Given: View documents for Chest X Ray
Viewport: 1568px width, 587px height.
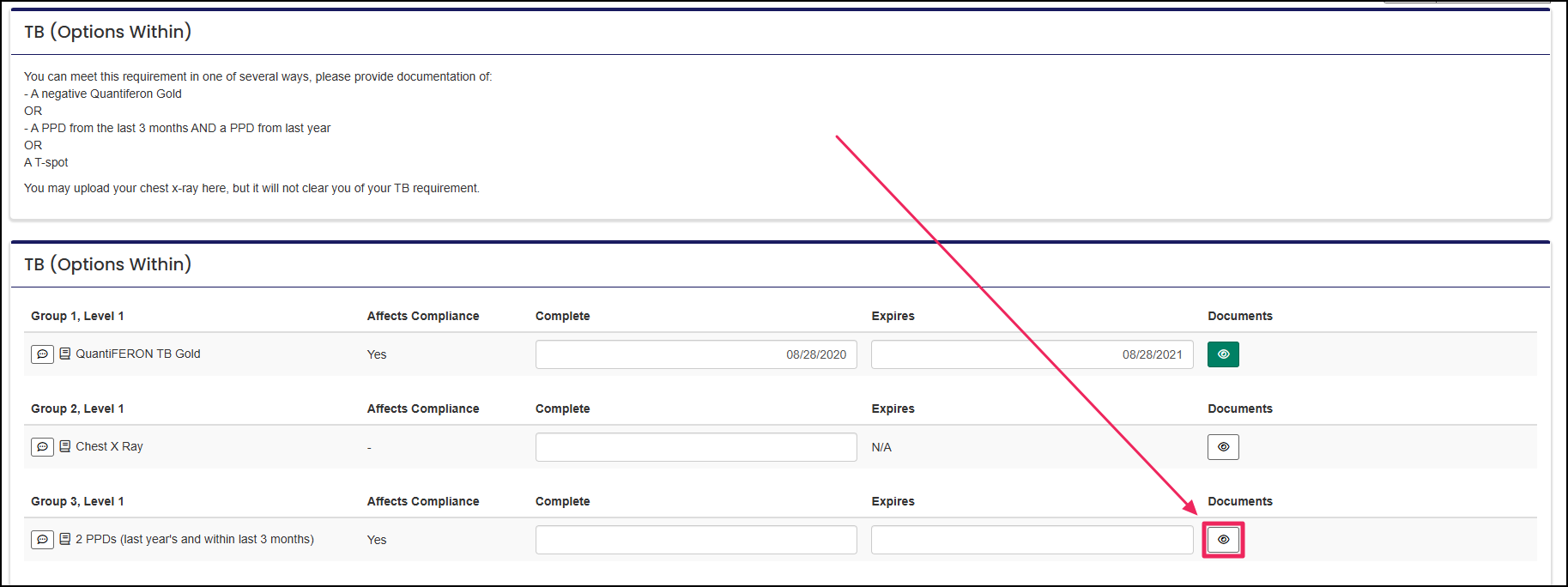Looking at the screenshot, I should coord(1223,447).
